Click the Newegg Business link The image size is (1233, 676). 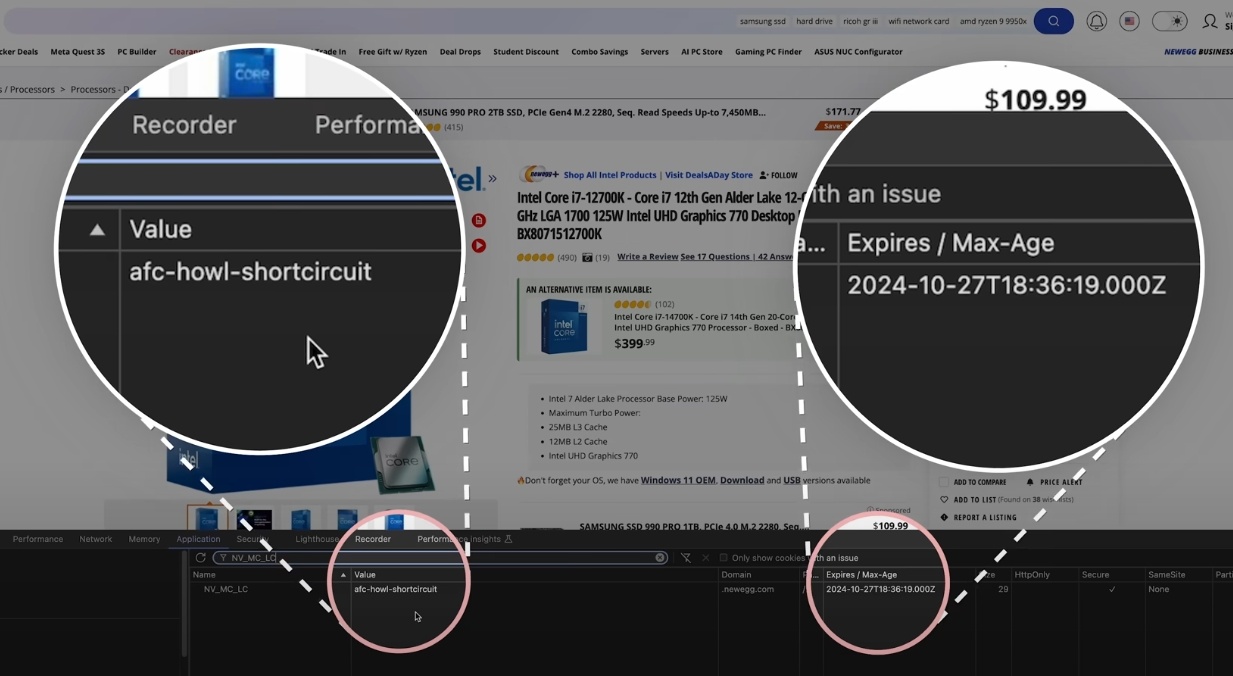tap(1198, 52)
